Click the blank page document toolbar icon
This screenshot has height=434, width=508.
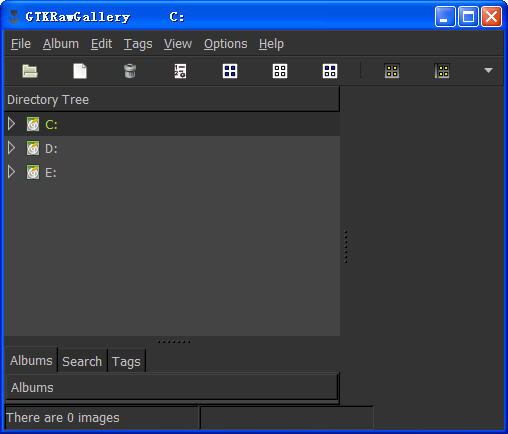tap(80, 71)
